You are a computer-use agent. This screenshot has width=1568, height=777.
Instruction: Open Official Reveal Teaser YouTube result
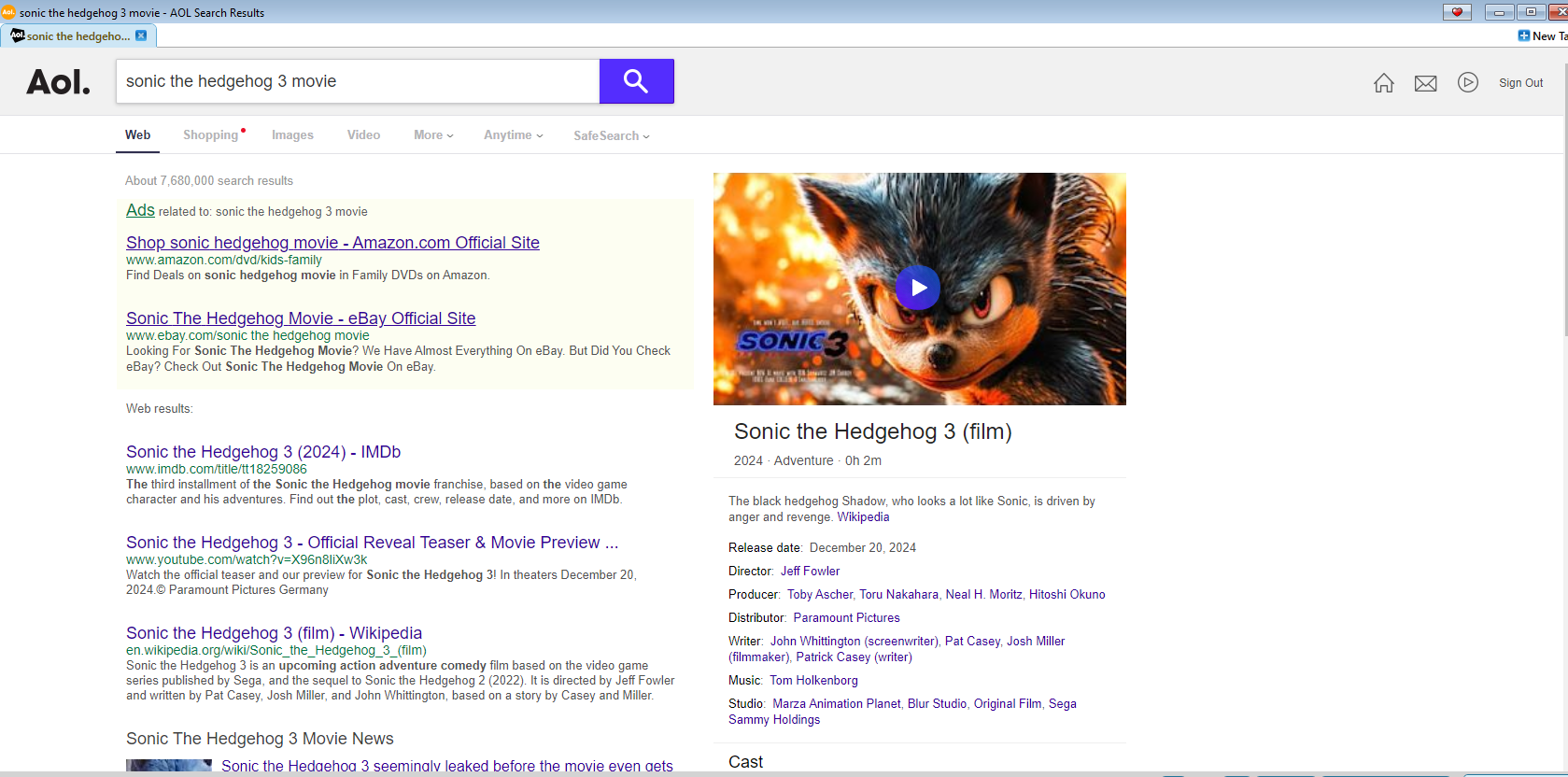click(x=372, y=542)
